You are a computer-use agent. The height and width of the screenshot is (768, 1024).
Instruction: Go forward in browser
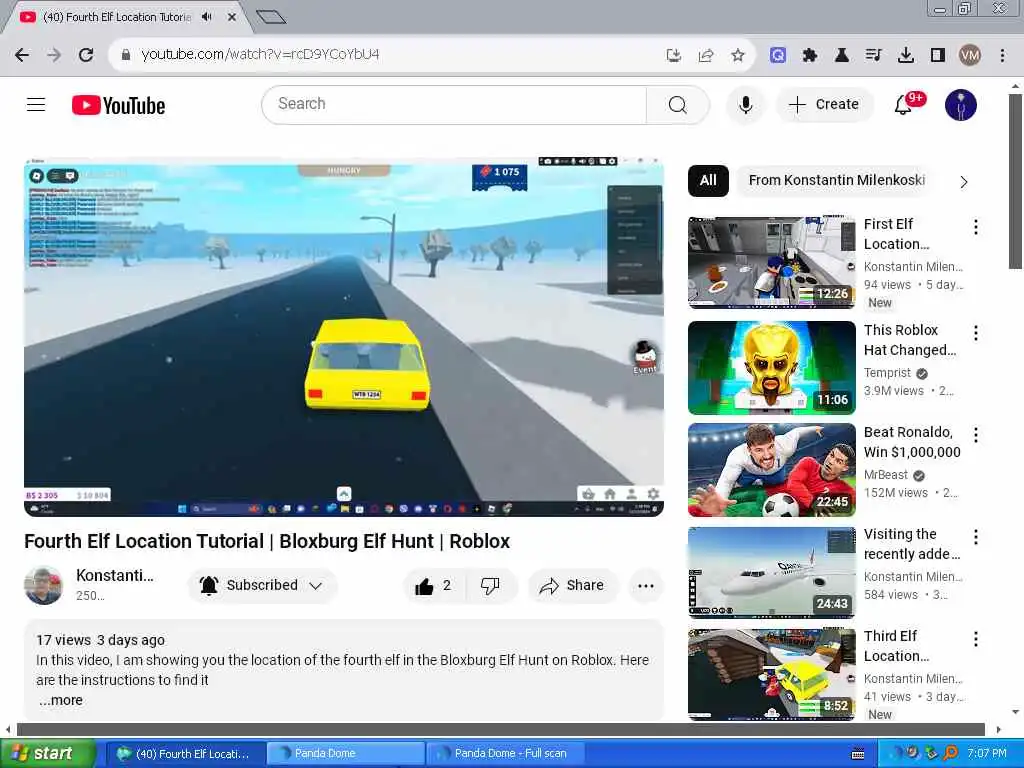[x=54, y=55]
